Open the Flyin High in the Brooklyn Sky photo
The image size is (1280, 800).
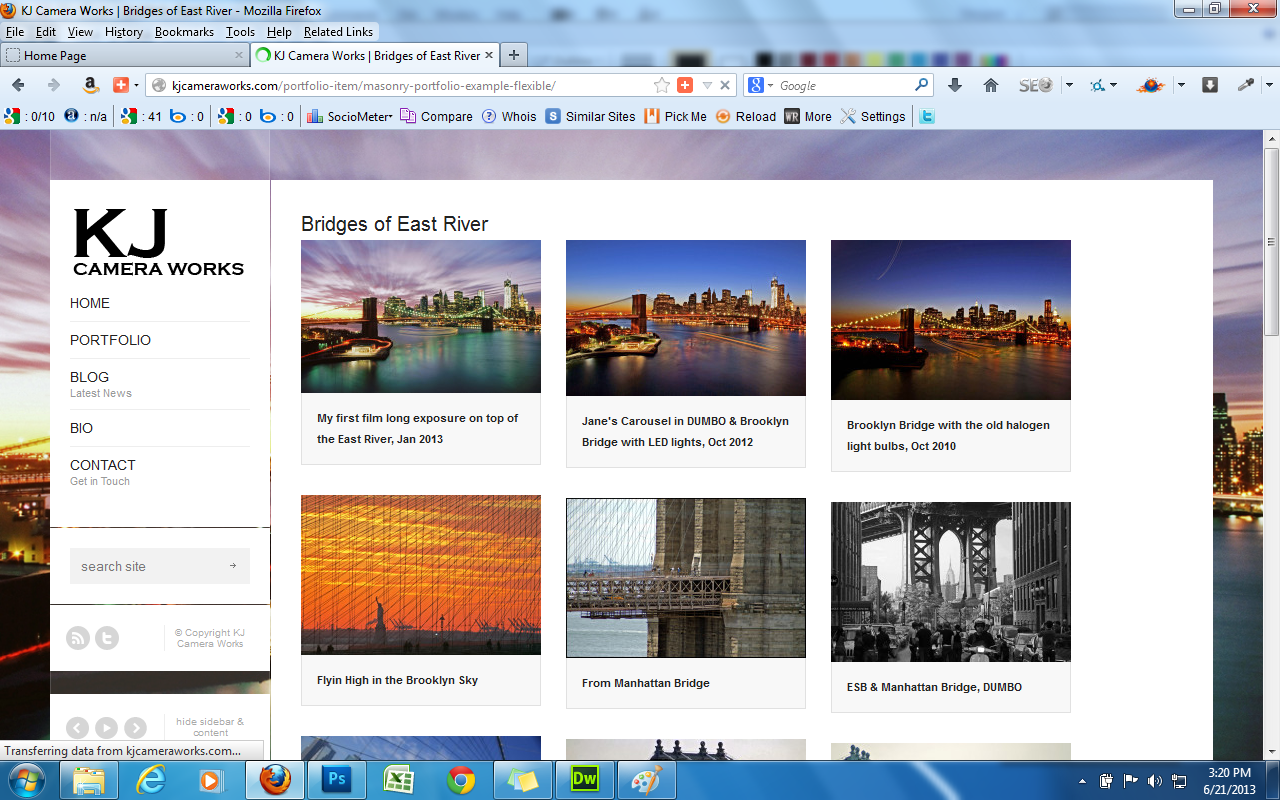point(421,575)
